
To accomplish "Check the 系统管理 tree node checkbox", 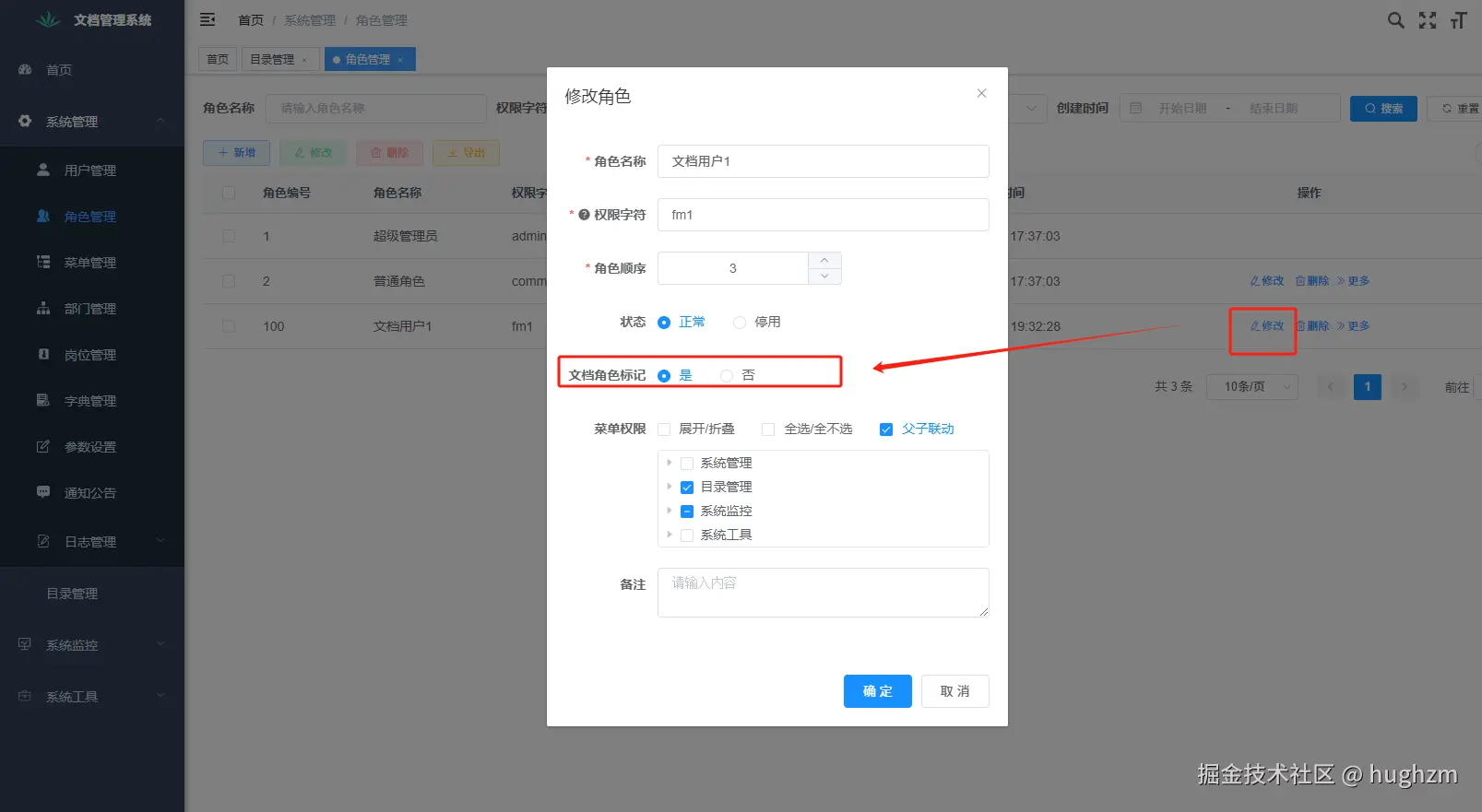I will (687, 464).
